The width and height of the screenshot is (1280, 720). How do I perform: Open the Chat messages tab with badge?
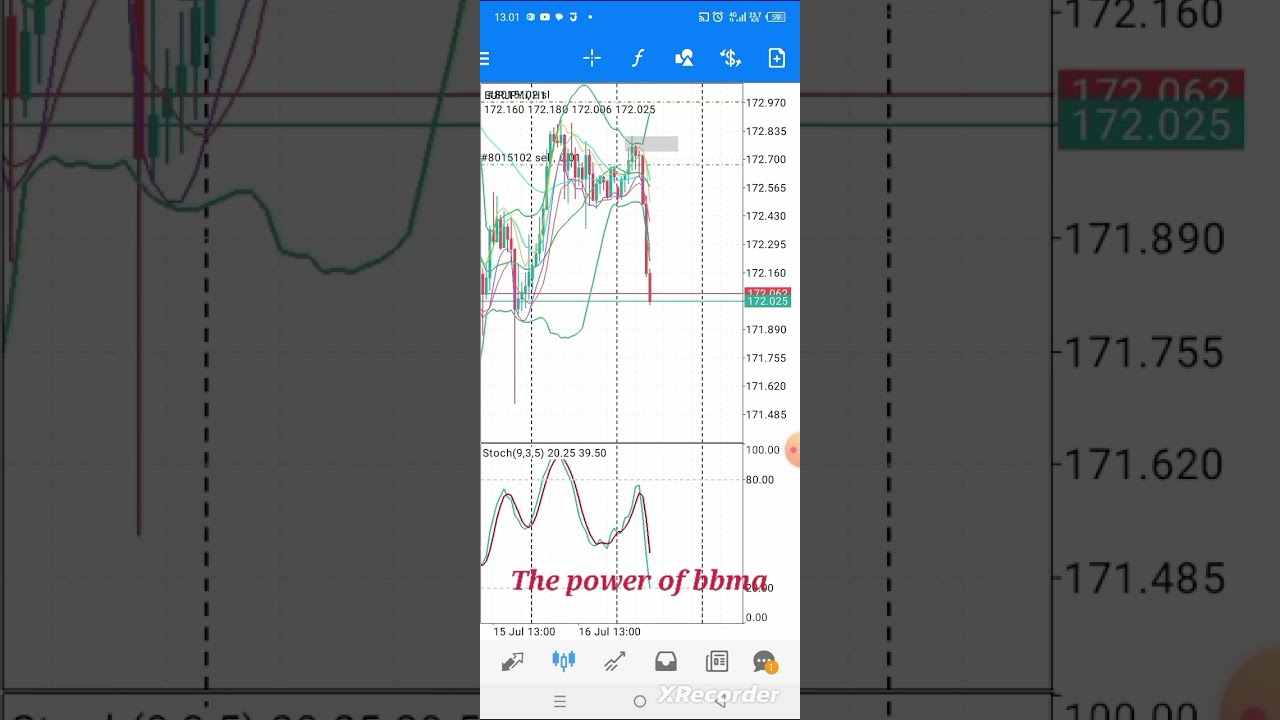pos(765,662)
